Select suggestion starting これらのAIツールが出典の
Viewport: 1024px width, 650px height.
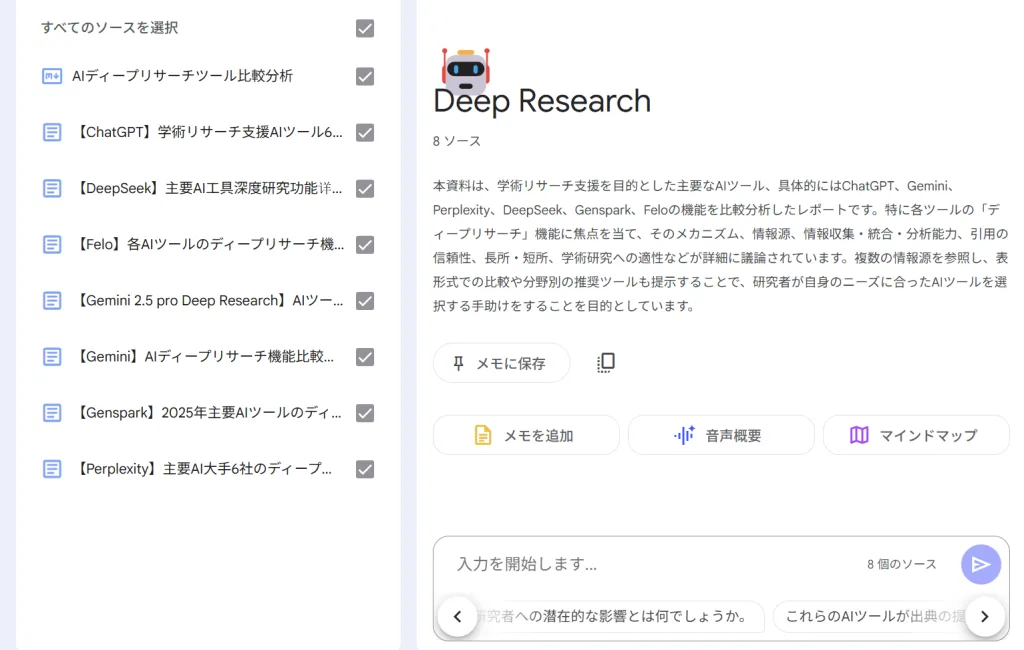tap(875, 616)
